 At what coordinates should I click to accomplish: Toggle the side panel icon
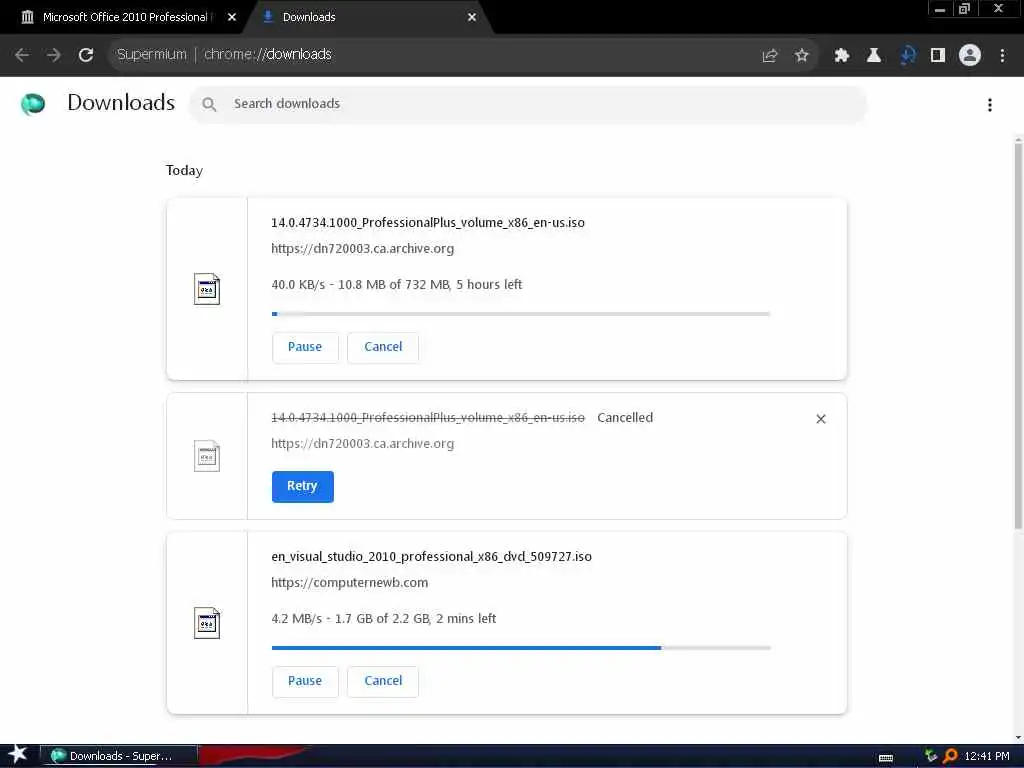tap(938, 56)
